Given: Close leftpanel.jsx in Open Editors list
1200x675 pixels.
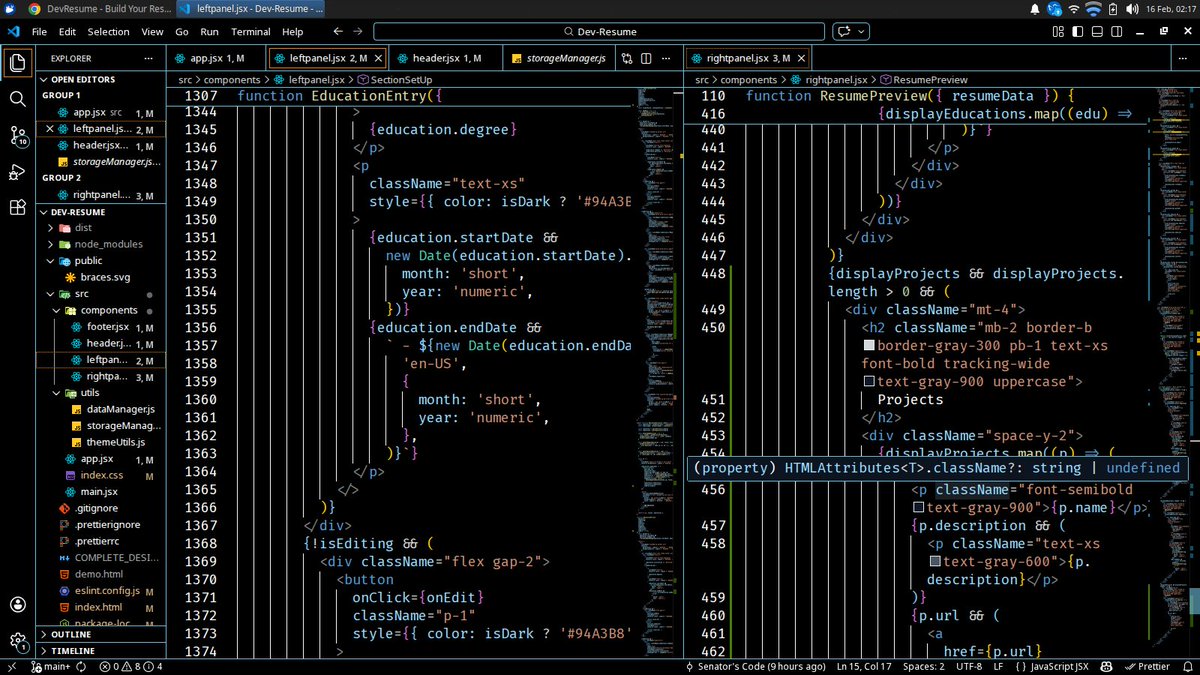Looking at the screenshot, I should (x=50, y=130).
